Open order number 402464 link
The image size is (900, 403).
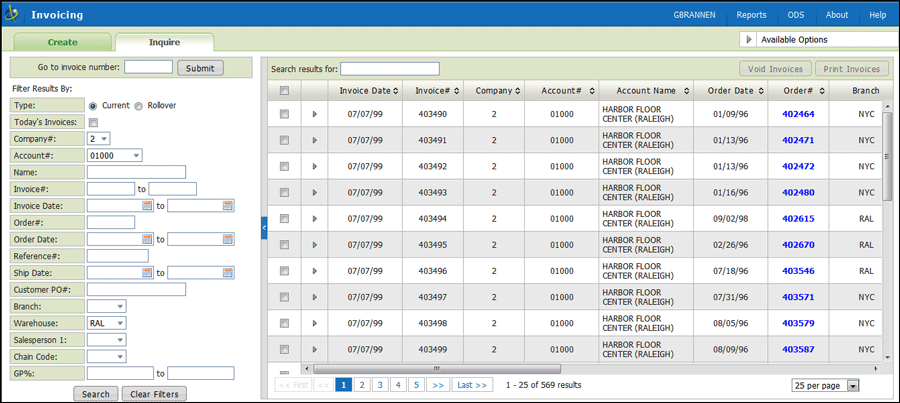click(x=797, y=114)
